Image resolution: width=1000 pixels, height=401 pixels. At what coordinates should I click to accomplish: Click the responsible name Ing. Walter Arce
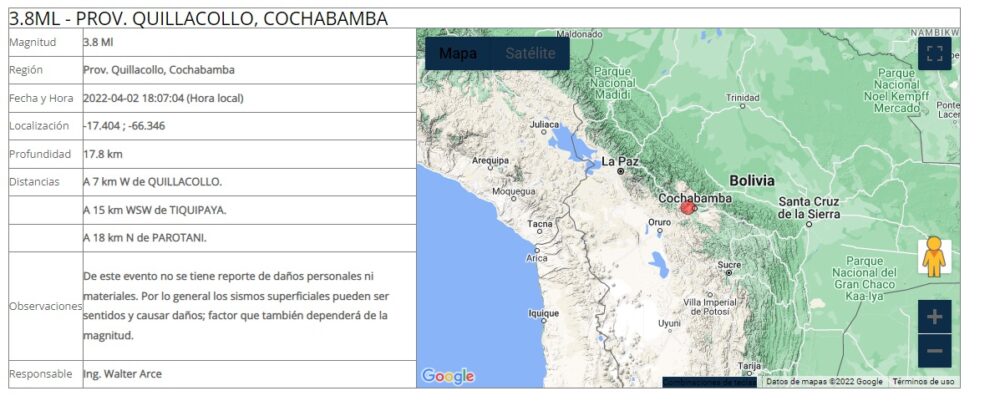pyautogui.click(x=122, y=374)
